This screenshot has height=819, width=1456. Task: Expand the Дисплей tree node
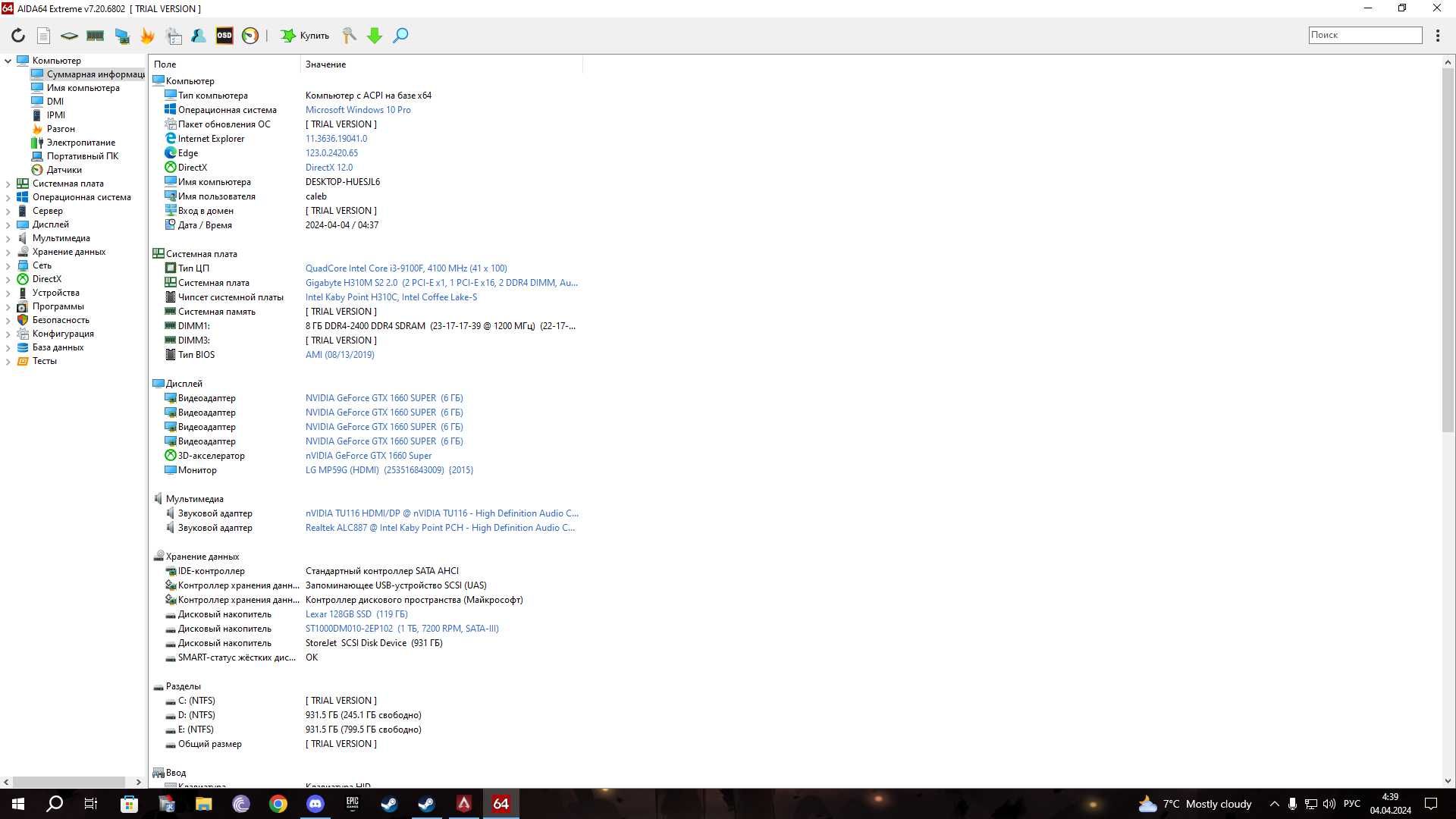click(x=8, y=224)
